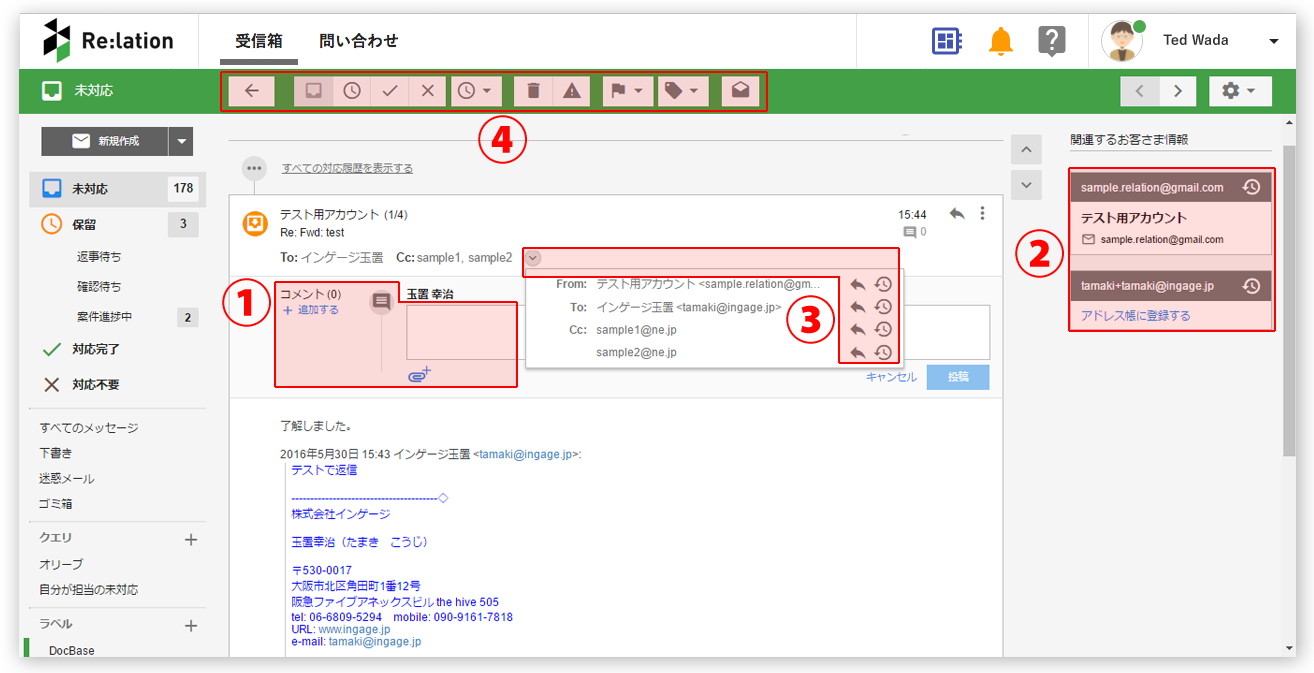Open the clock dropdown in the toolbar
The height and width of the screenshot is (673, 1314).
point(476,90)
